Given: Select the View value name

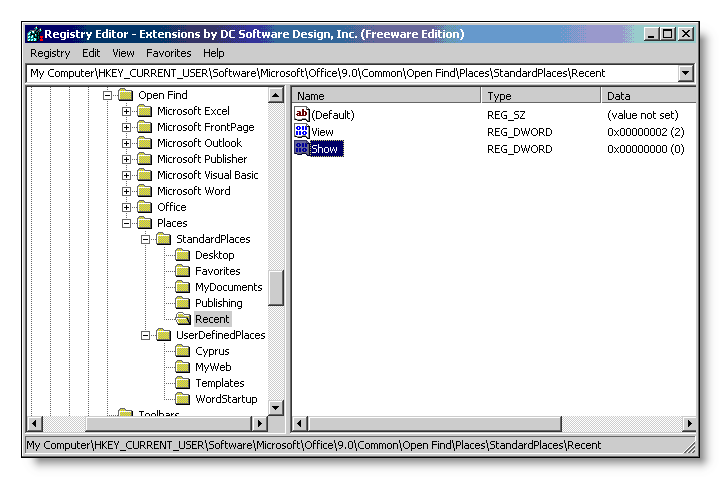Looking at the screenshot, I should [322, 132].
